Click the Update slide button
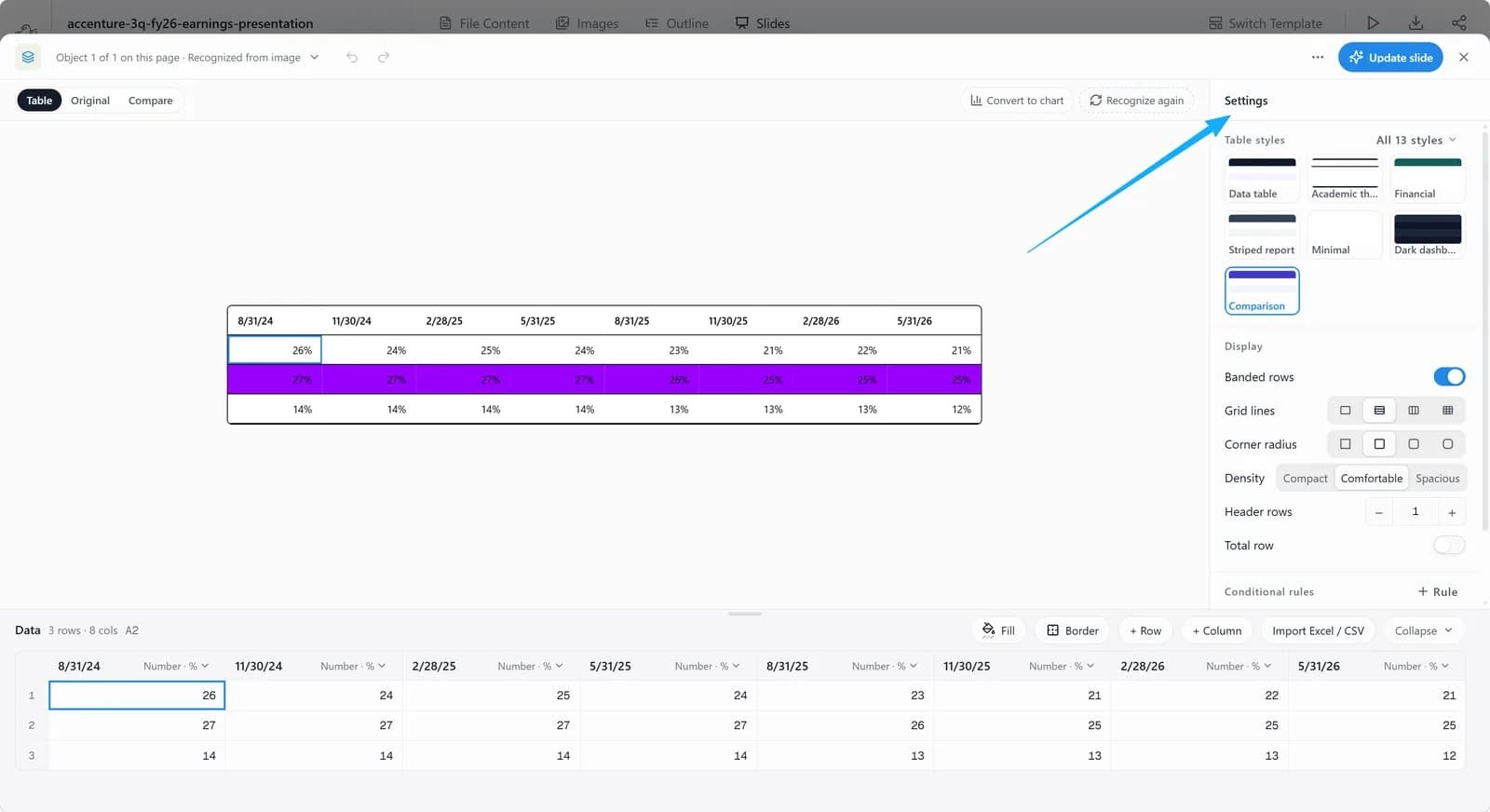1490x812 pixels. (x=1390, y=58)
